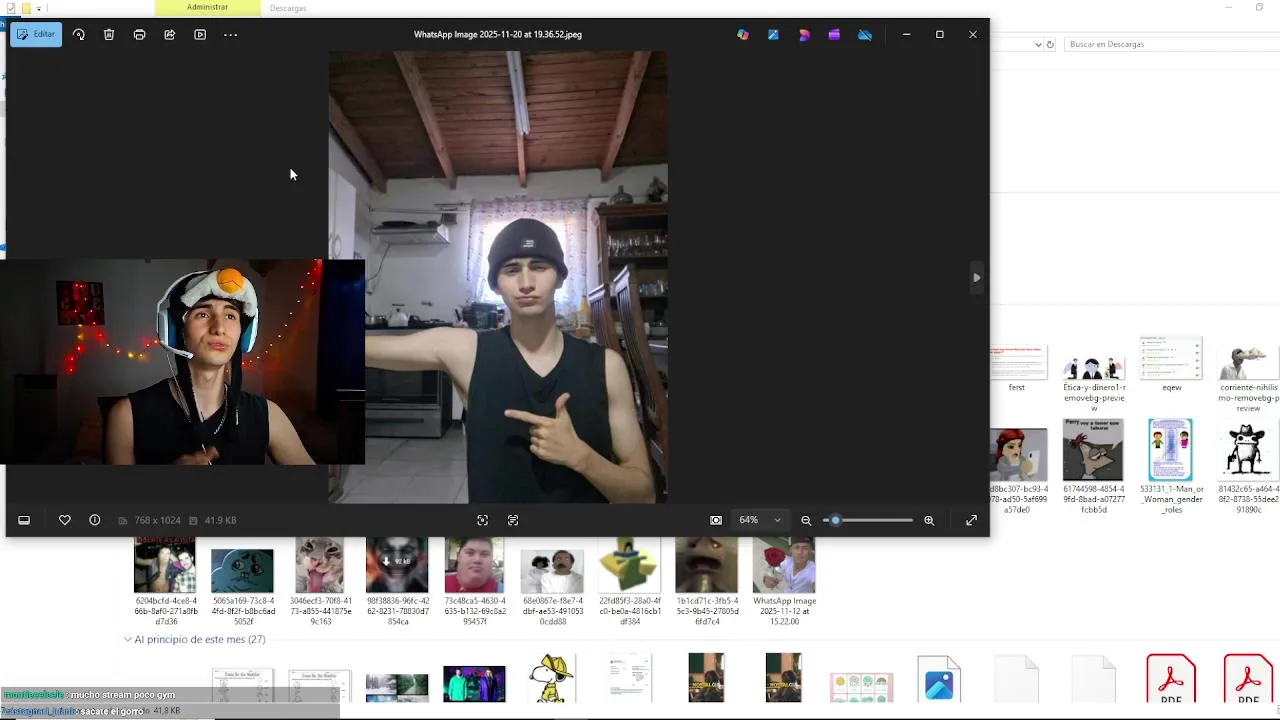Click the Buscar en Descargas search field
The image size is (1280, 720).
tap(1170, 44)
